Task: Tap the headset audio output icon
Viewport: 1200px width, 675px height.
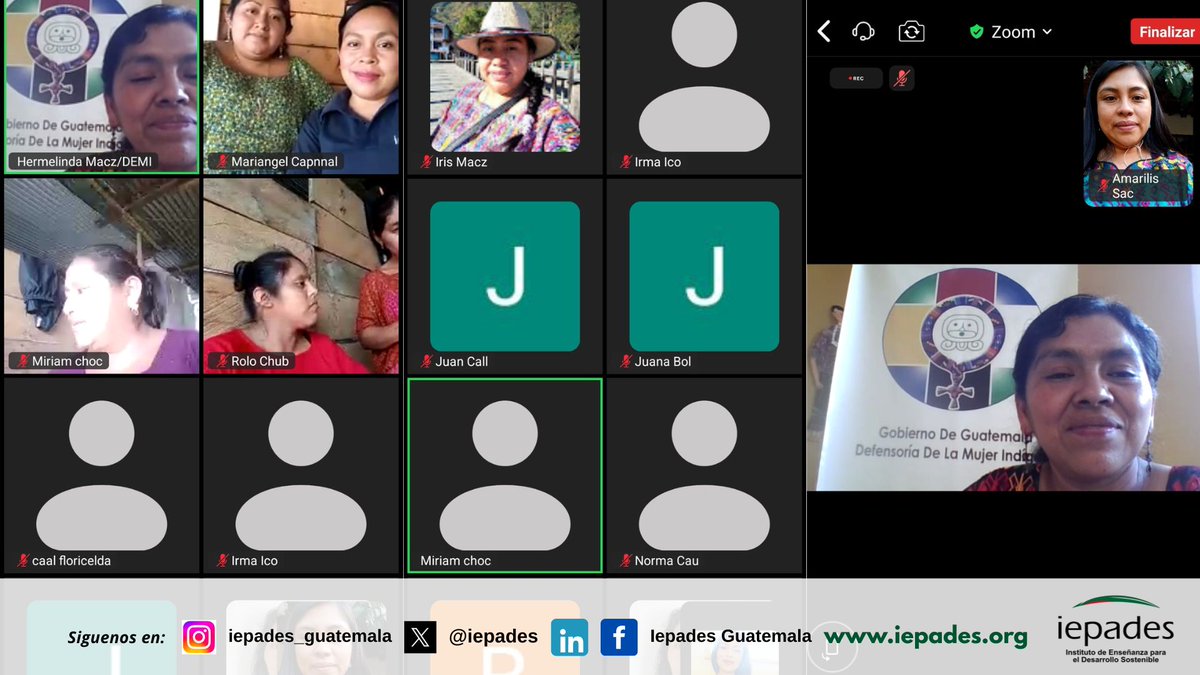Action: (863, 32)
